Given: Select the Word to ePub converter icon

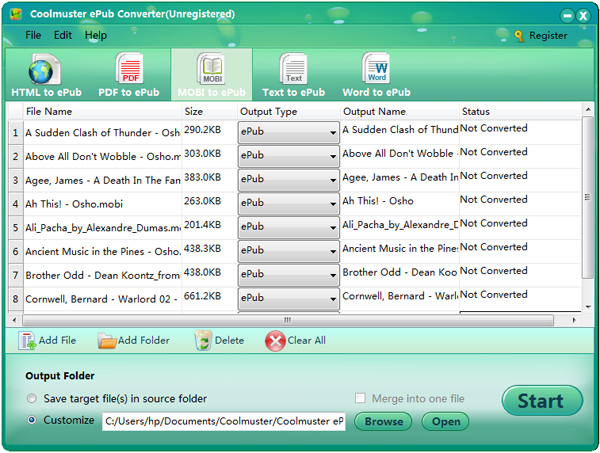Looking at the screenshot, I should click(376, 69).
